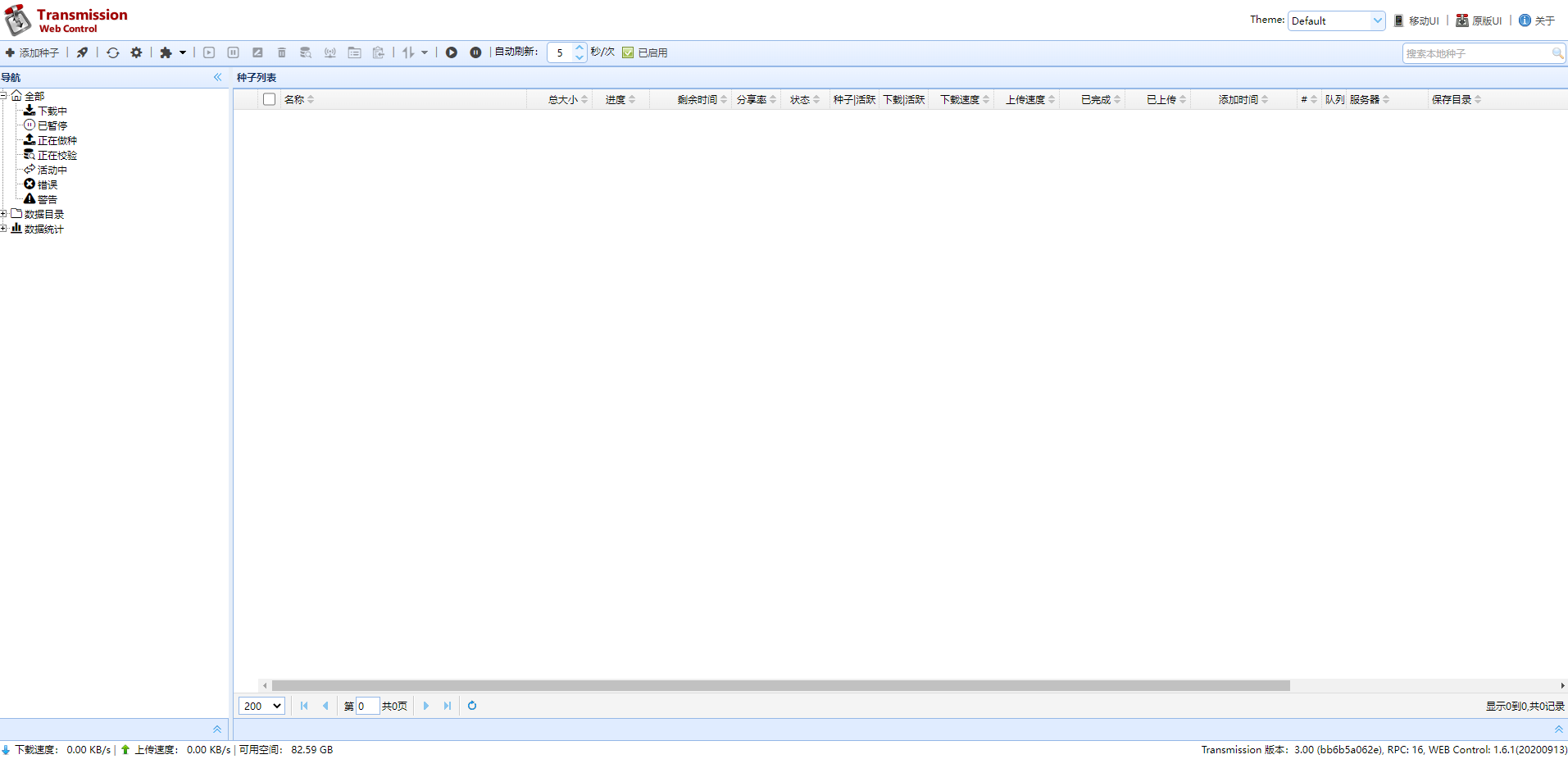This screenshot has height=759, width=1568.
Task: Select 已暂停 in the navigation tree
Action: point(52,125)
